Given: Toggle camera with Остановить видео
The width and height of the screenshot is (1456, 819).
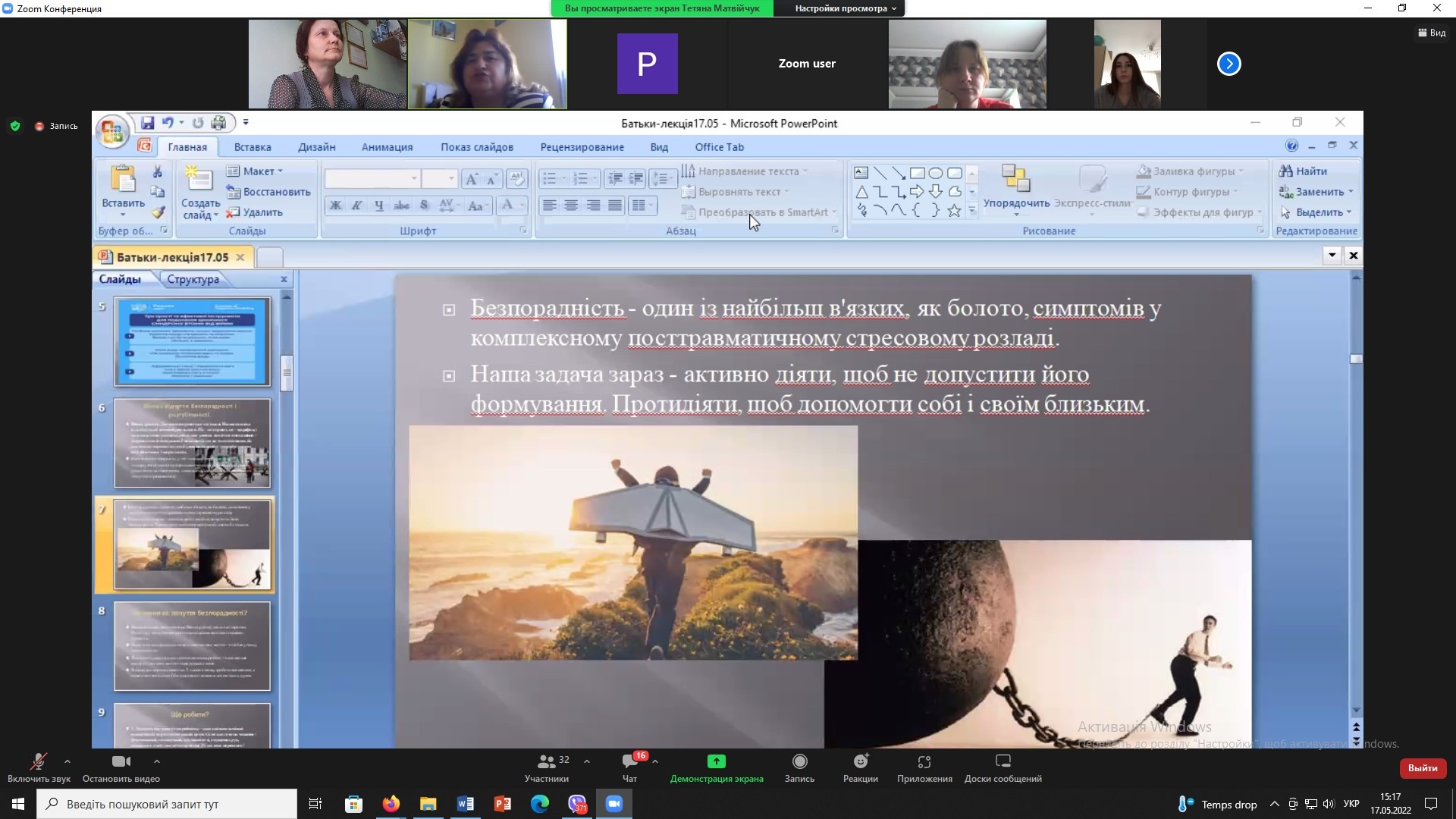Looking at the screenshot, I should pyautogui.click(x=121, y=762).
